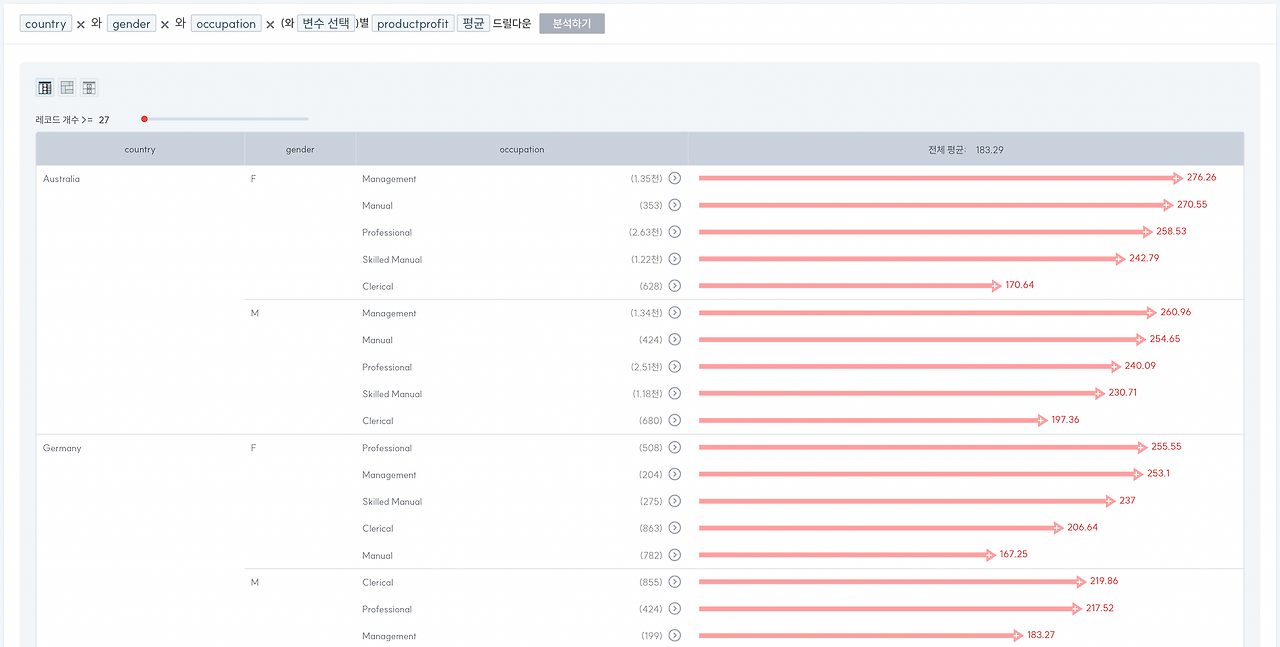Click the 170.64 bar value
The width and height of the screenshot is (1280, 647).
pos(1020,285)
